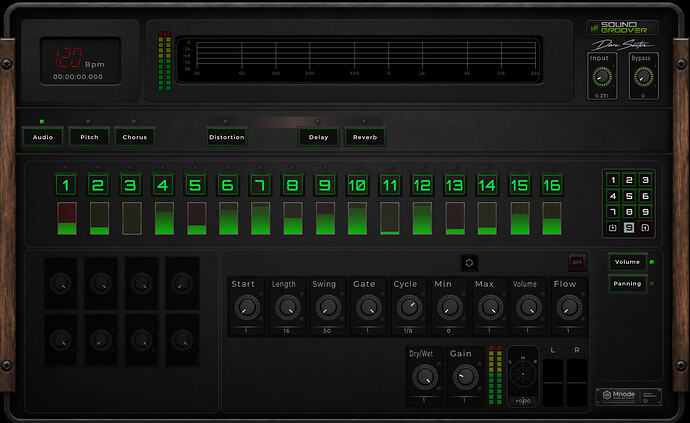Select the Volume mode button

click(x=628, y=262)
